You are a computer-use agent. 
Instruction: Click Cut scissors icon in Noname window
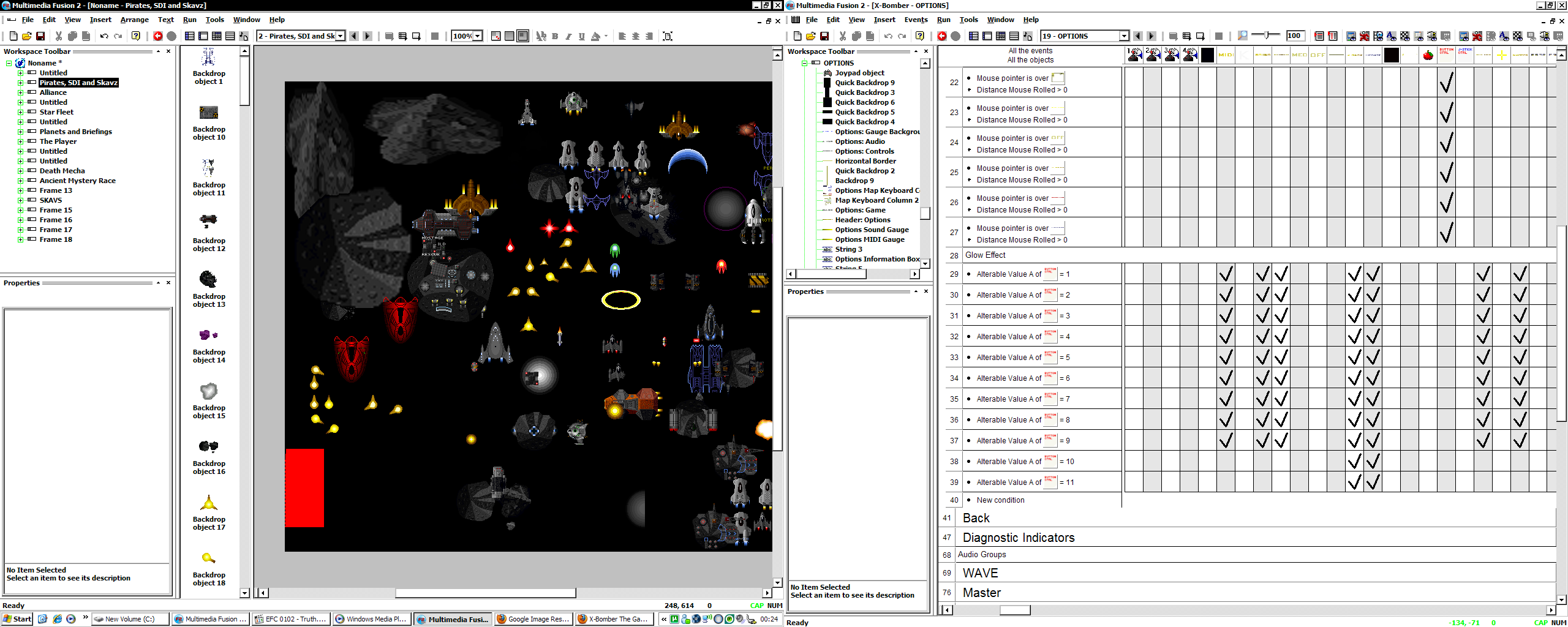[59, 36]
